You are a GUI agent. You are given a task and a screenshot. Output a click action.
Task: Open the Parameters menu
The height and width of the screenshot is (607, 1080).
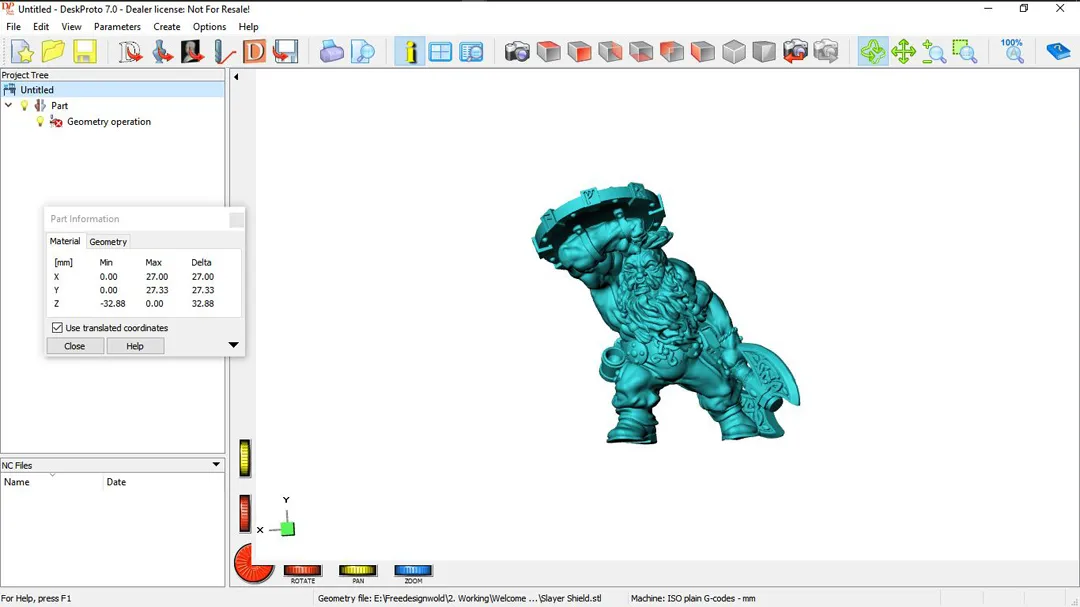click(x=117, y=27)
